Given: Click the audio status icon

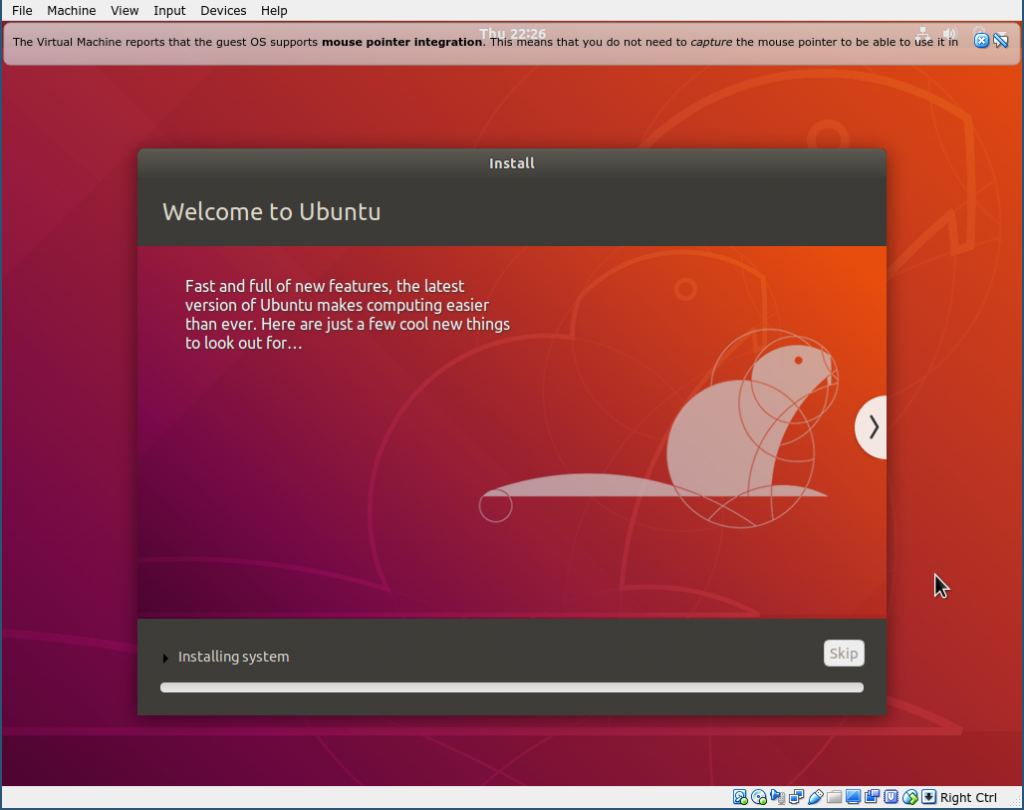Looking at the screenshot, I should click(777, 797).
